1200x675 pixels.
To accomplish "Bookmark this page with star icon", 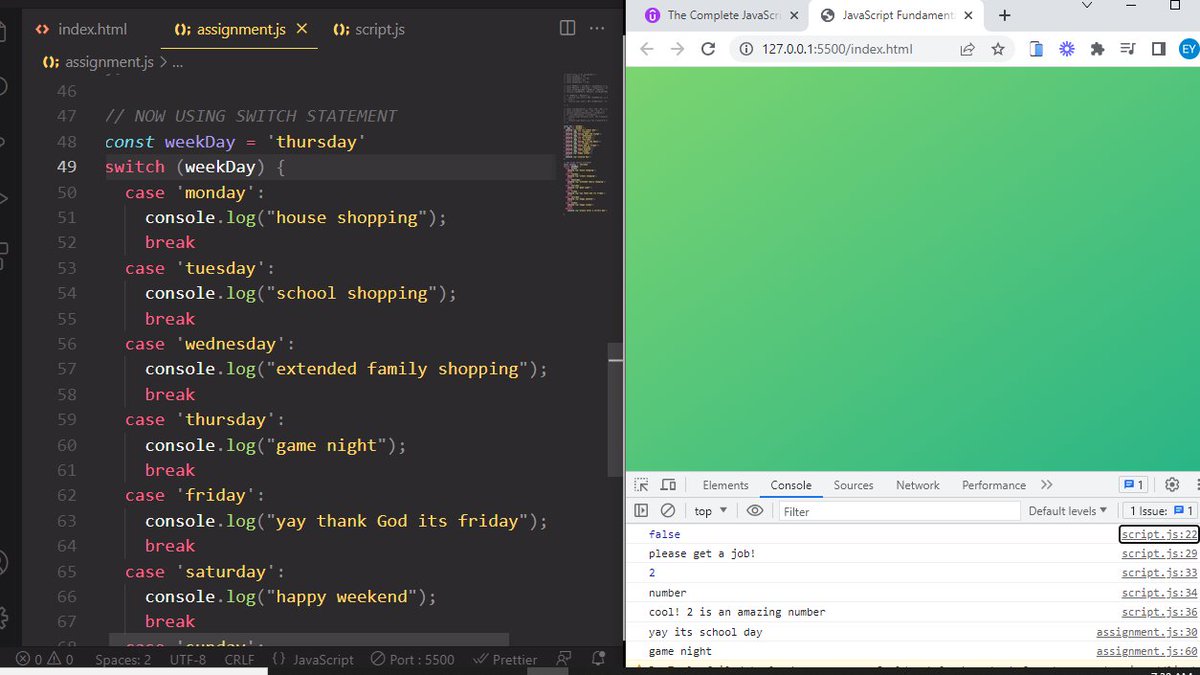I will (x=997, y=48).
